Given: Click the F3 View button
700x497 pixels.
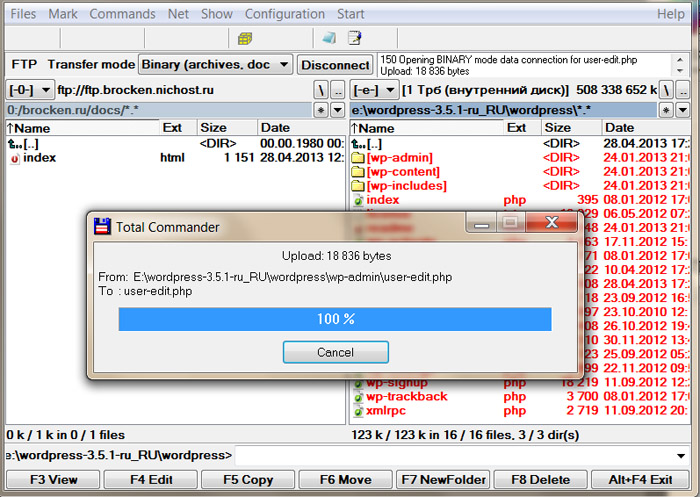Looking at the screenshot, I should coord(54,480).
